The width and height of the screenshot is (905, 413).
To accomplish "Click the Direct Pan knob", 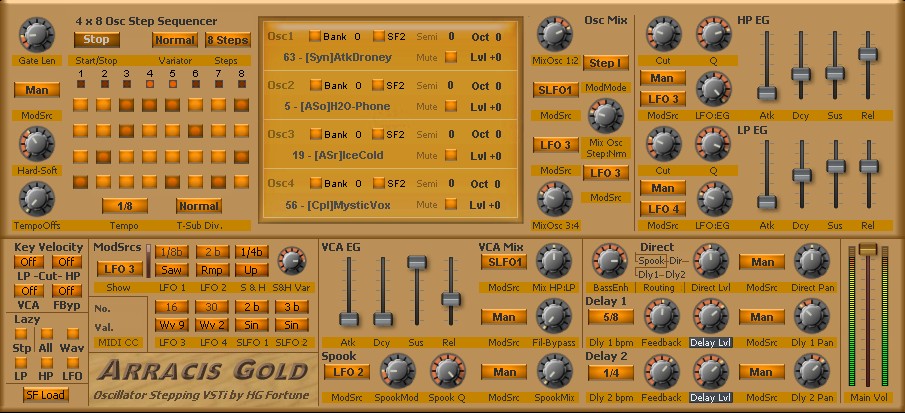I will tap(813, 262).
